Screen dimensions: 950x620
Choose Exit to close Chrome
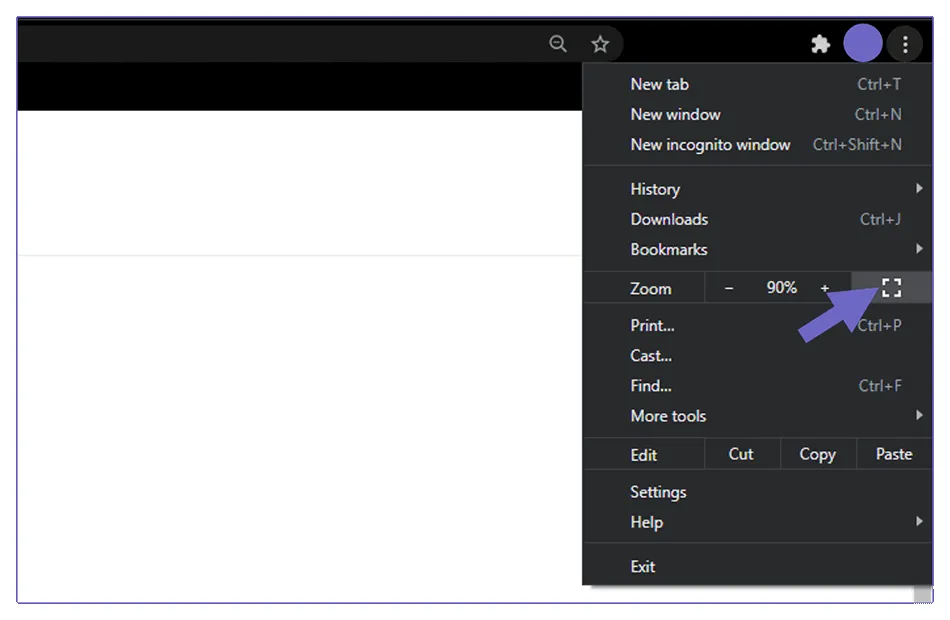pos(757,567)
